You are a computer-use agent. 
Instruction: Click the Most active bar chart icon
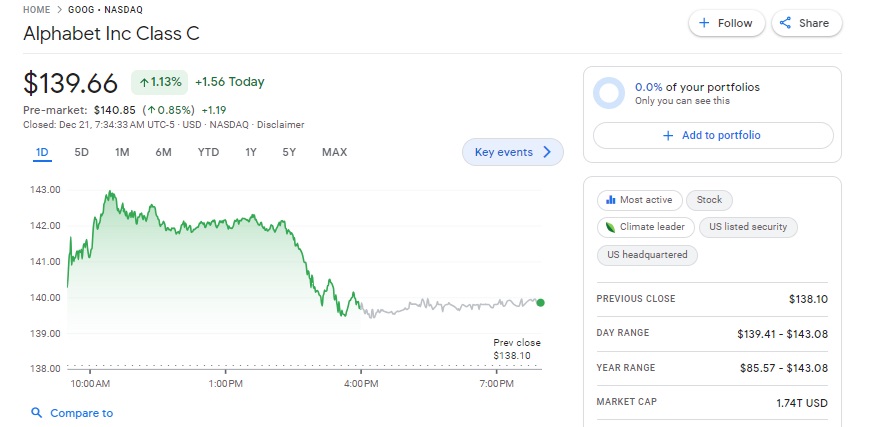tap(610, 200)
